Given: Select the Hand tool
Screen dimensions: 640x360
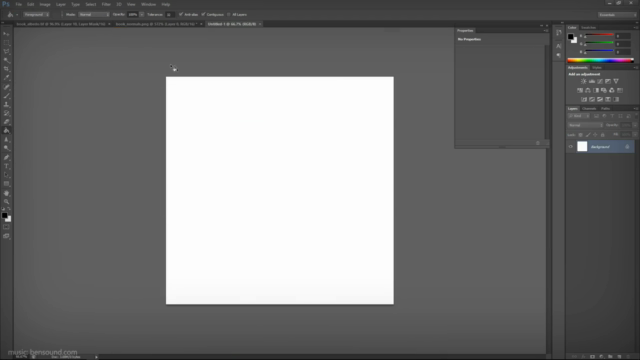Looking at the screenshot, I should coord(7,193).
